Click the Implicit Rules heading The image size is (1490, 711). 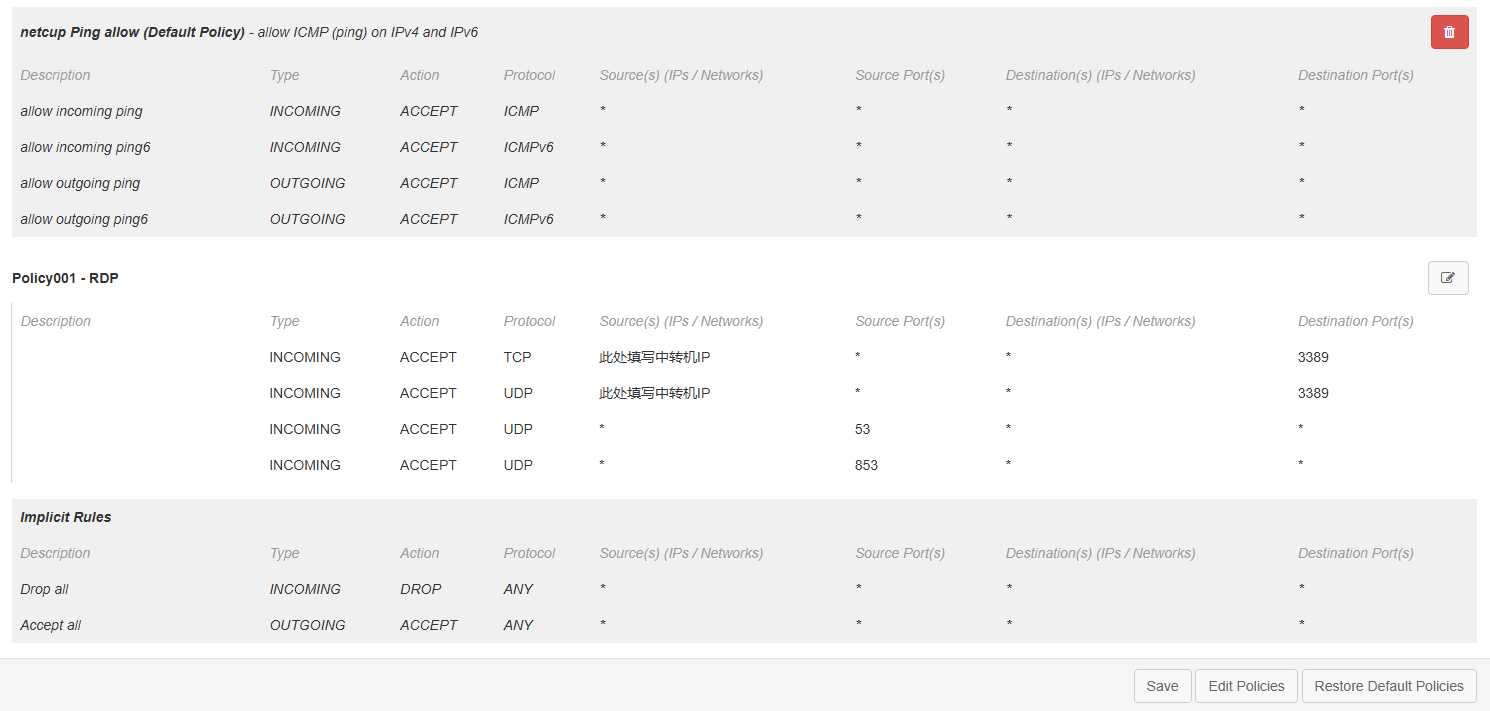[66, 517]
